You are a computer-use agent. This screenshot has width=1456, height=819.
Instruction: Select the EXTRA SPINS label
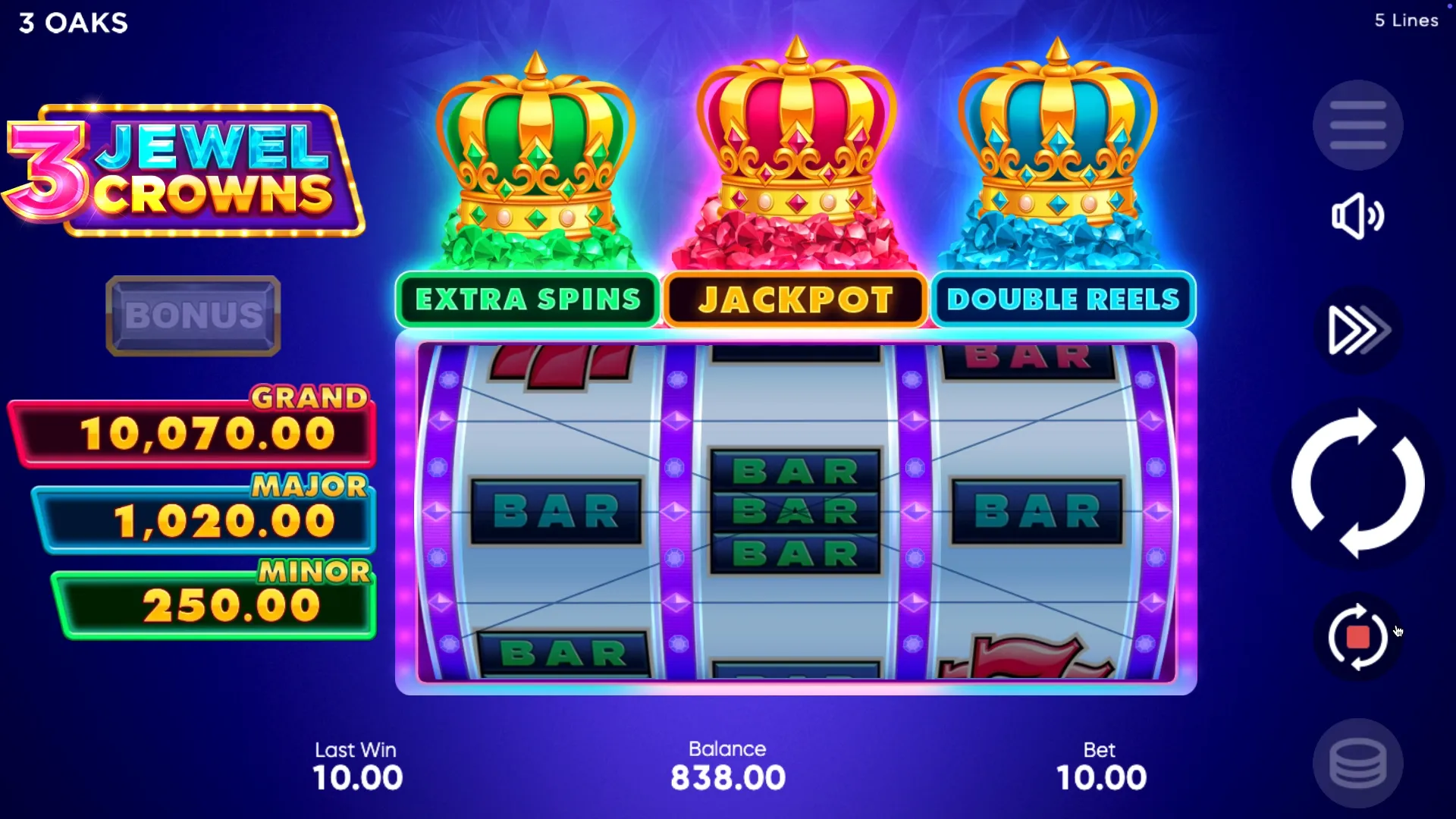click(528, 300)
